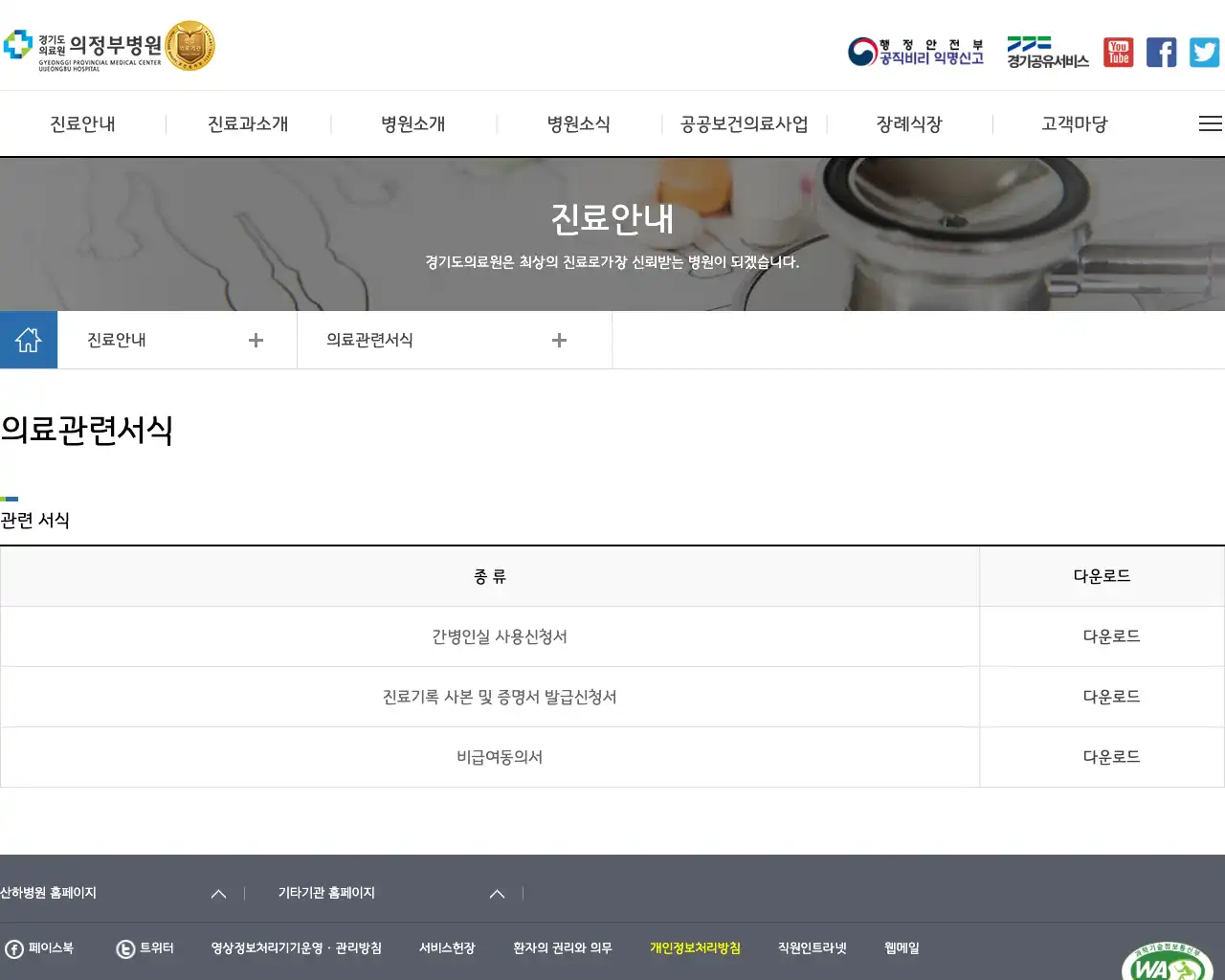The height and width of the screenshot is (980, 1225).
Task: Open the Twitter icon in the header
Action: tap(1204, 52)
